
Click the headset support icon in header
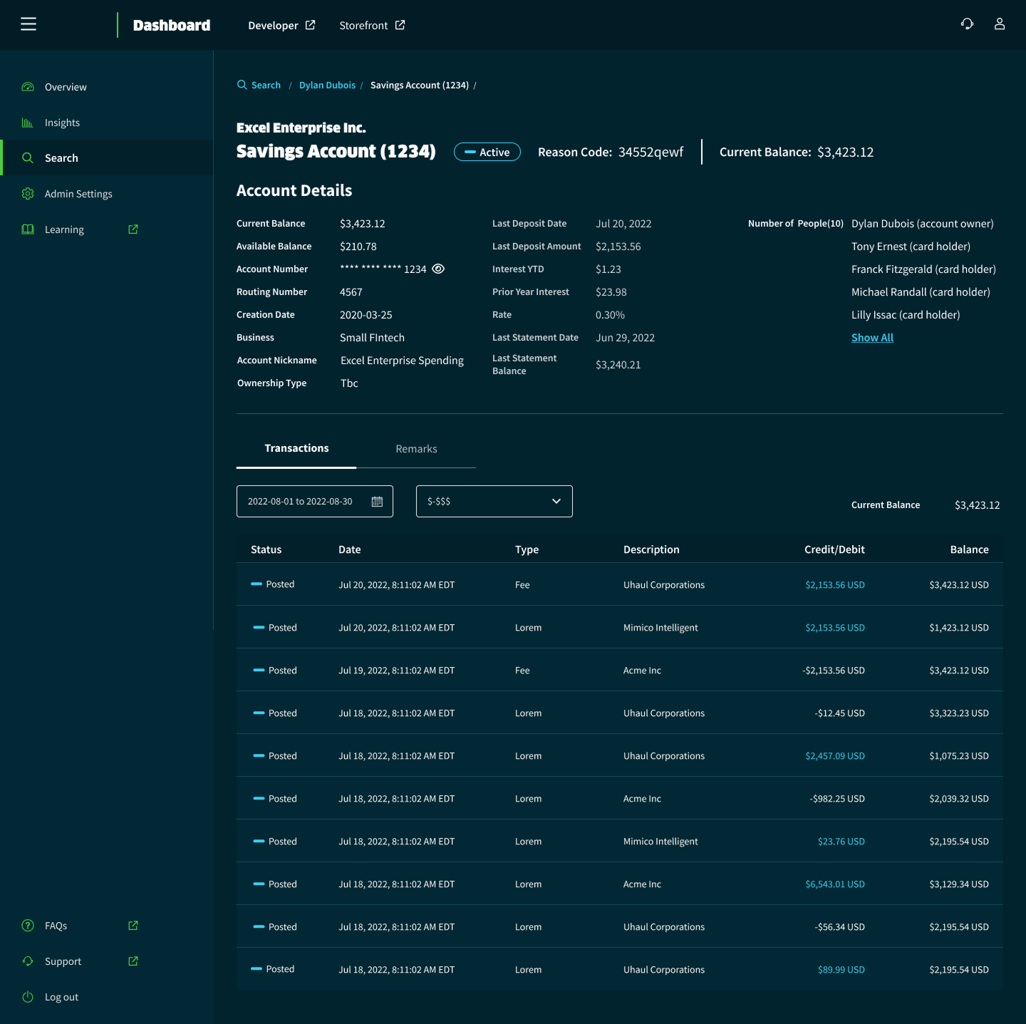click(967, 24)
